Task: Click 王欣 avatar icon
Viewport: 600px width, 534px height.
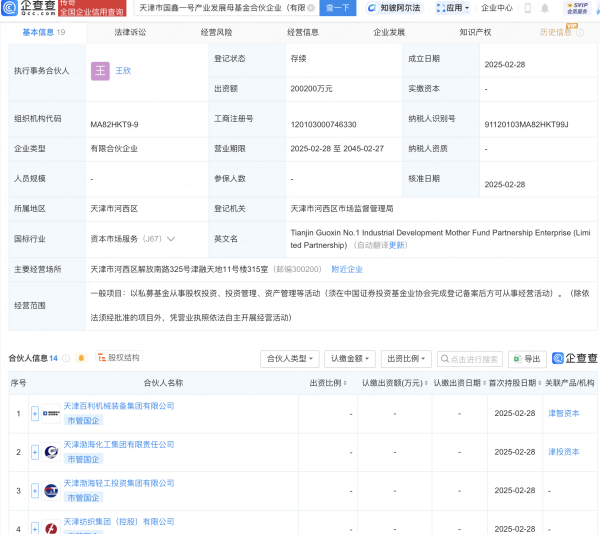Action: [x=100, y=71]
